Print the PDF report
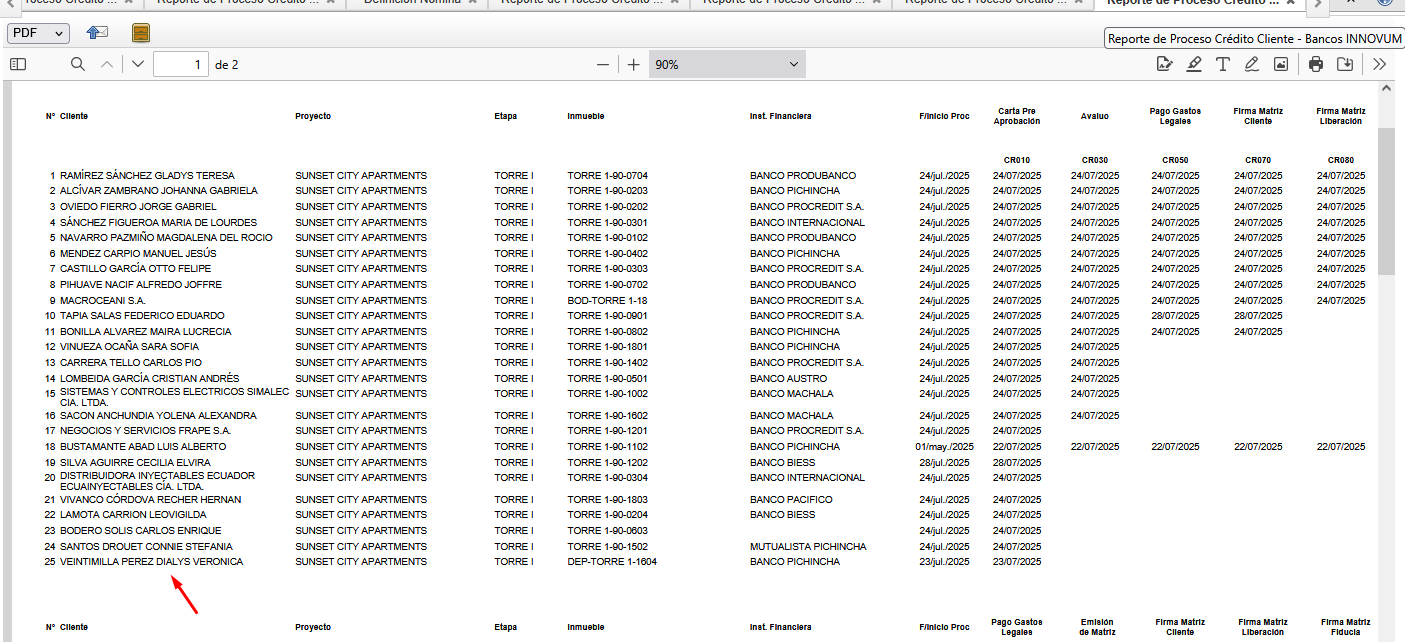Image resolution: width=1405 pixels, height=642 pixels. coord(1316,64)
